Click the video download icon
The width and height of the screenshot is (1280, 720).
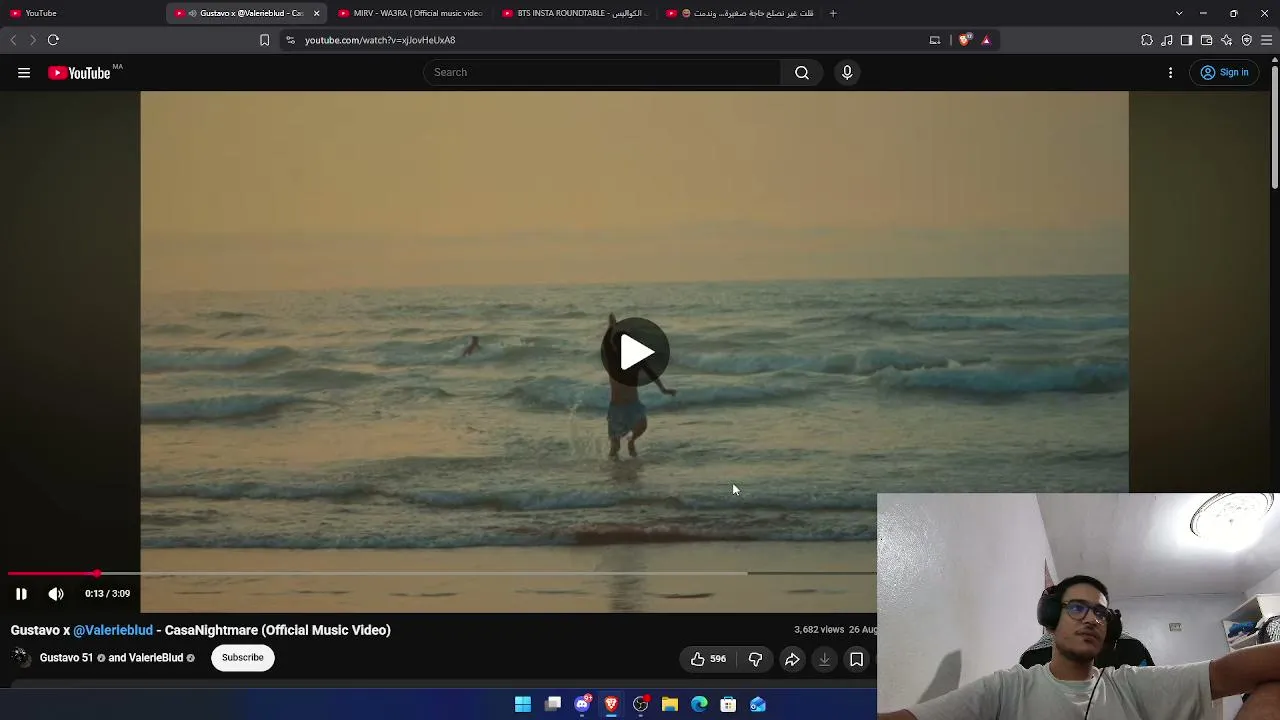[824, 659]
